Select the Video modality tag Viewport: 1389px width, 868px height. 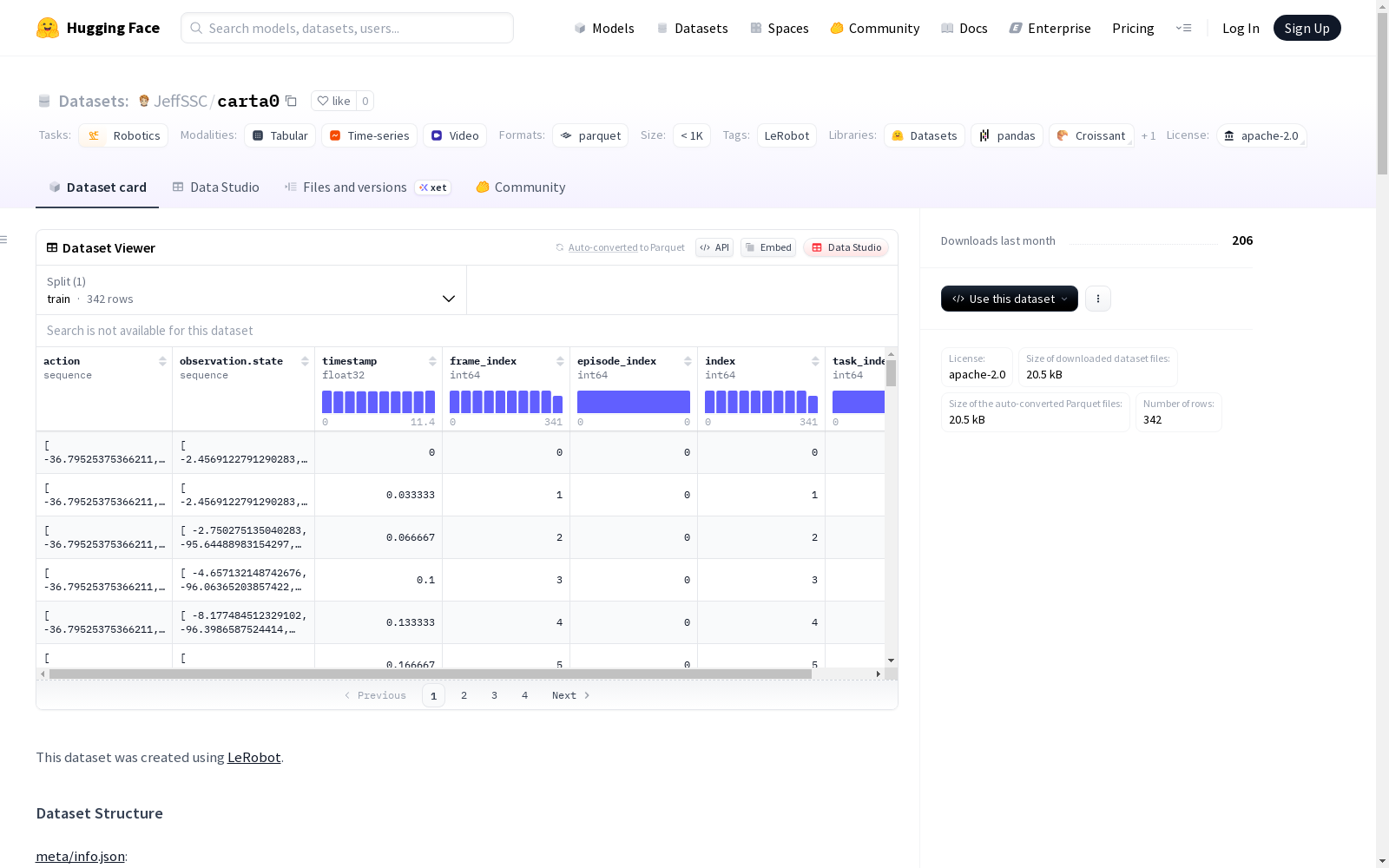(x=455, y=135)
